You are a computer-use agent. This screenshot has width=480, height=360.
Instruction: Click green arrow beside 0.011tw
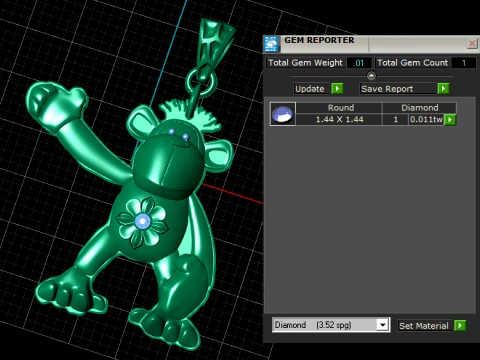click(x=450, y=120)
